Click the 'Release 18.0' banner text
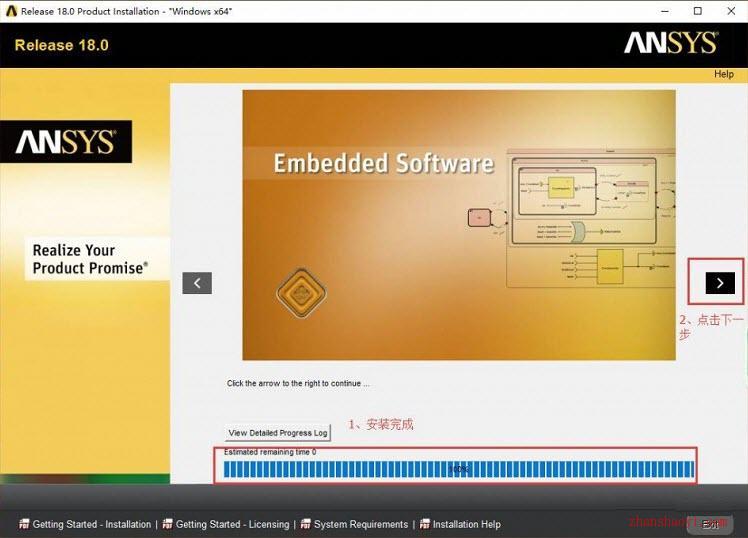Viewport: 748px width, 538px height. (x=62, y=45)
